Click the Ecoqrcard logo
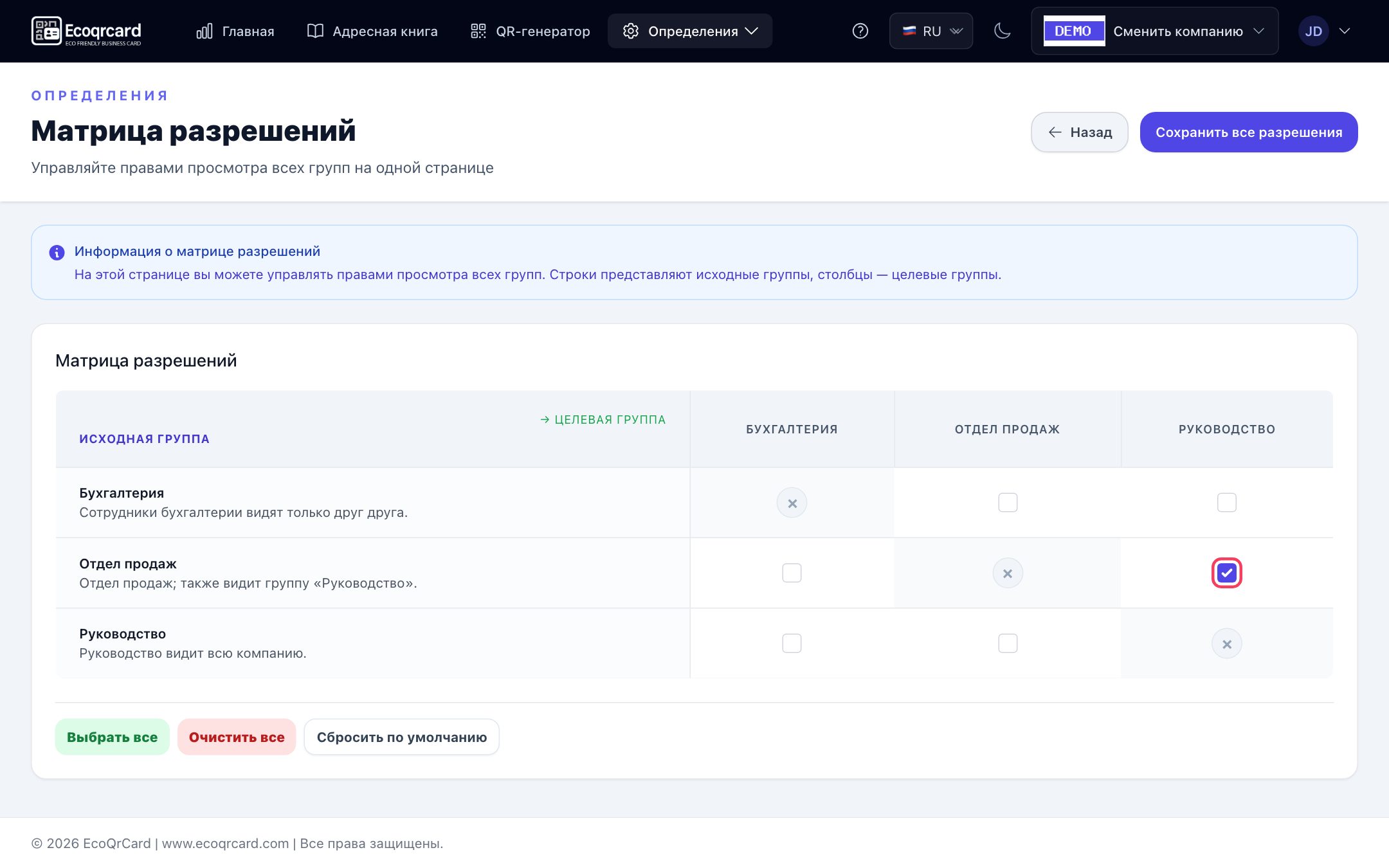This screenshot has width=1389, height=868. (86, 31)
